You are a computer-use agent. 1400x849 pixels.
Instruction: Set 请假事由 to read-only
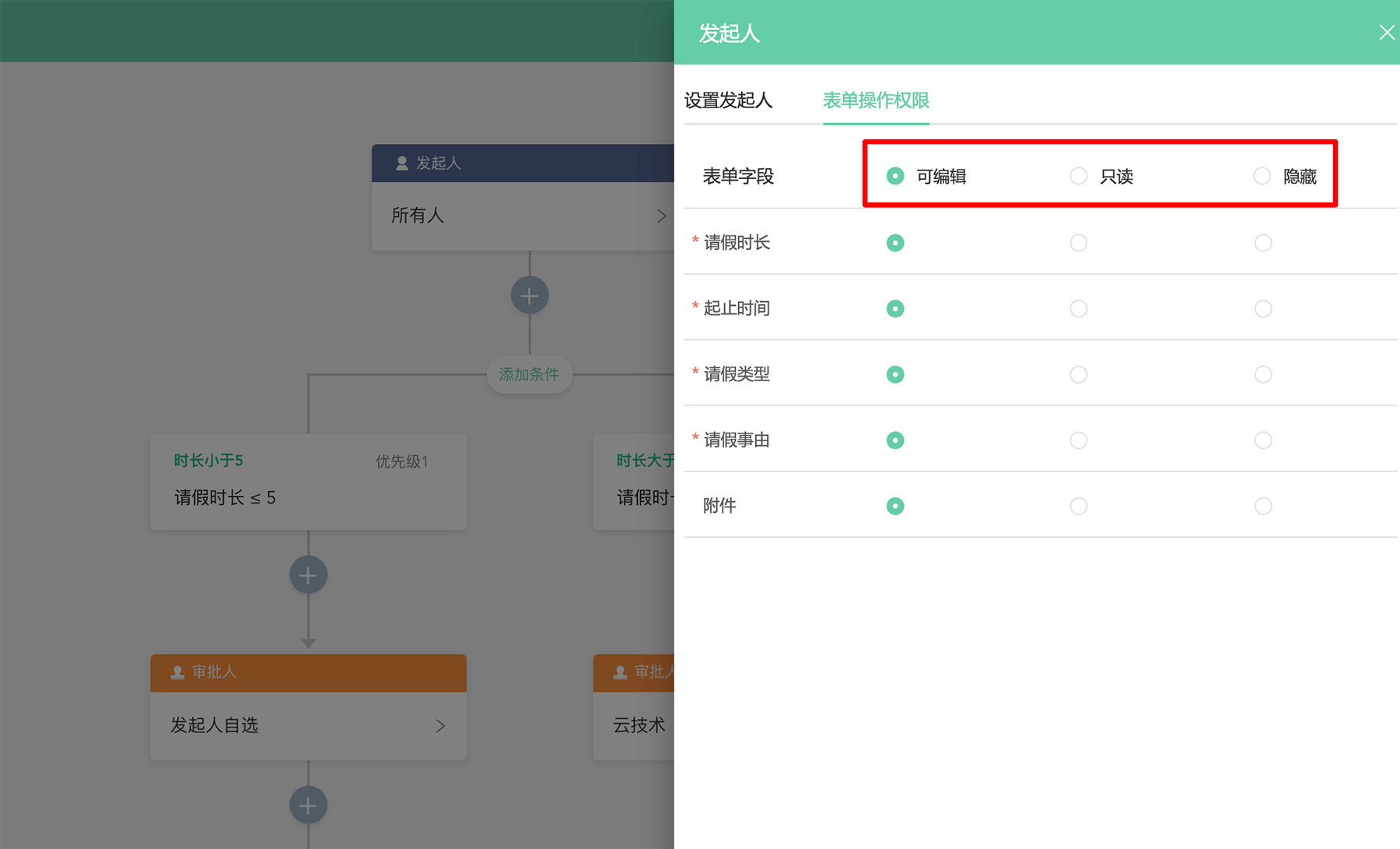1079,440
